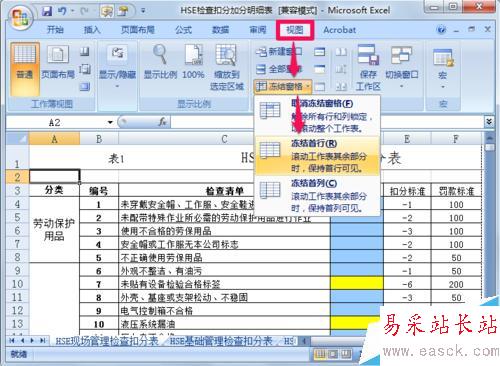Click the vertical scrollbar up arrow
This screenshot has width=500, height=366.
pos(489,137)
